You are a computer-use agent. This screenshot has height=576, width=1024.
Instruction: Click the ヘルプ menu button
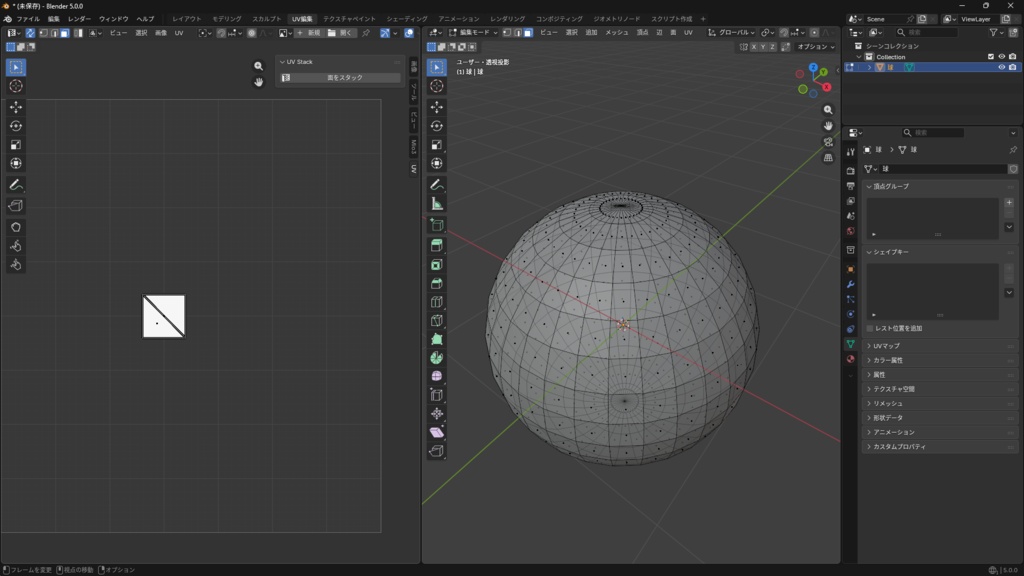pyautogui.click(x=145, y=19)
